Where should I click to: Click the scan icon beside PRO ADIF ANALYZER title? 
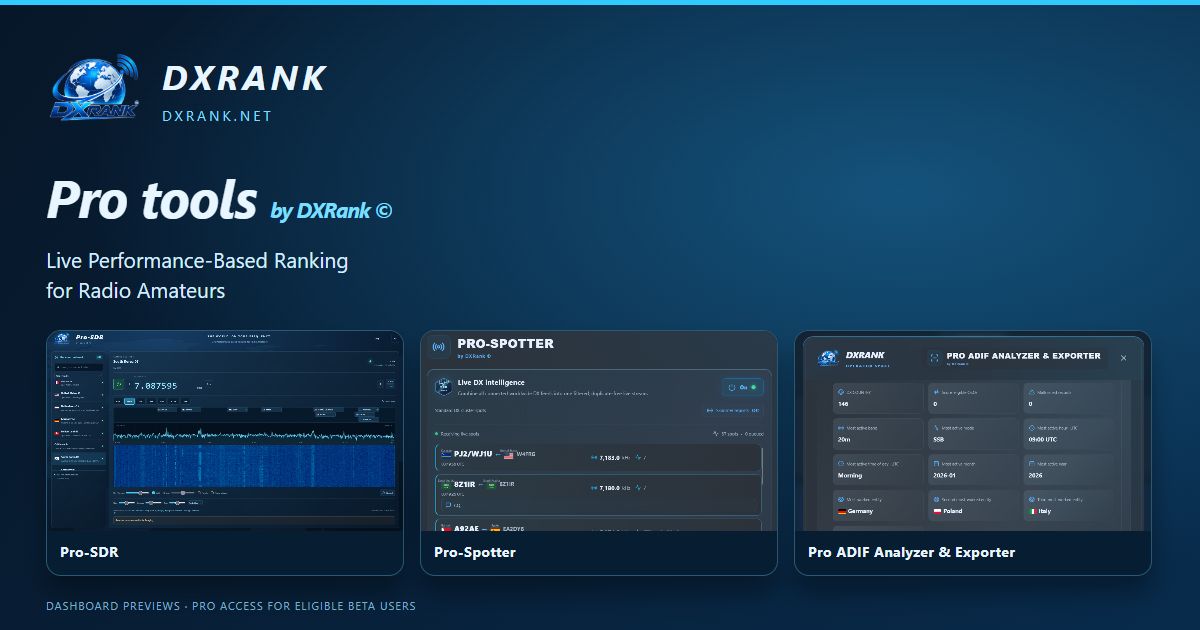coord(934,357)
